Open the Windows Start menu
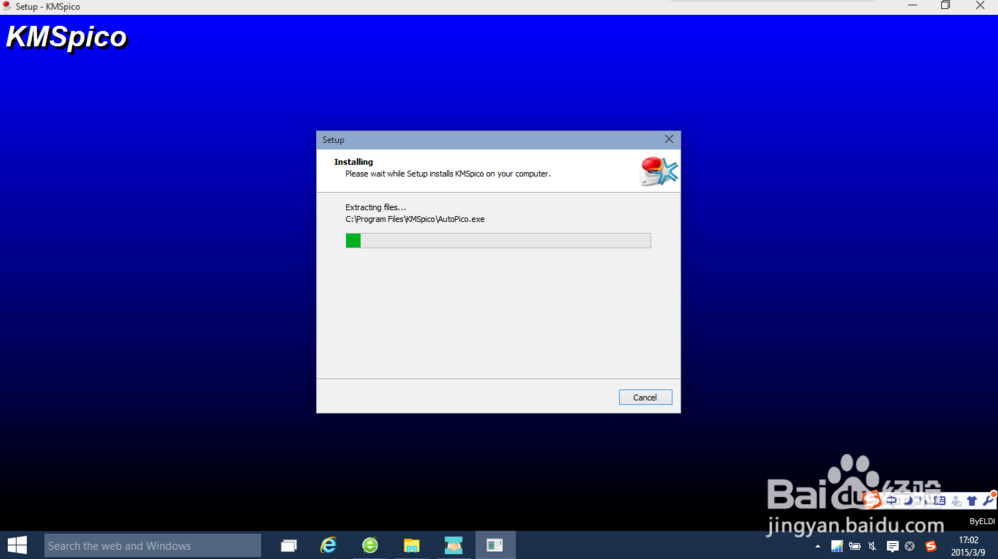998x559 pixels. click(x=17, y=546)
